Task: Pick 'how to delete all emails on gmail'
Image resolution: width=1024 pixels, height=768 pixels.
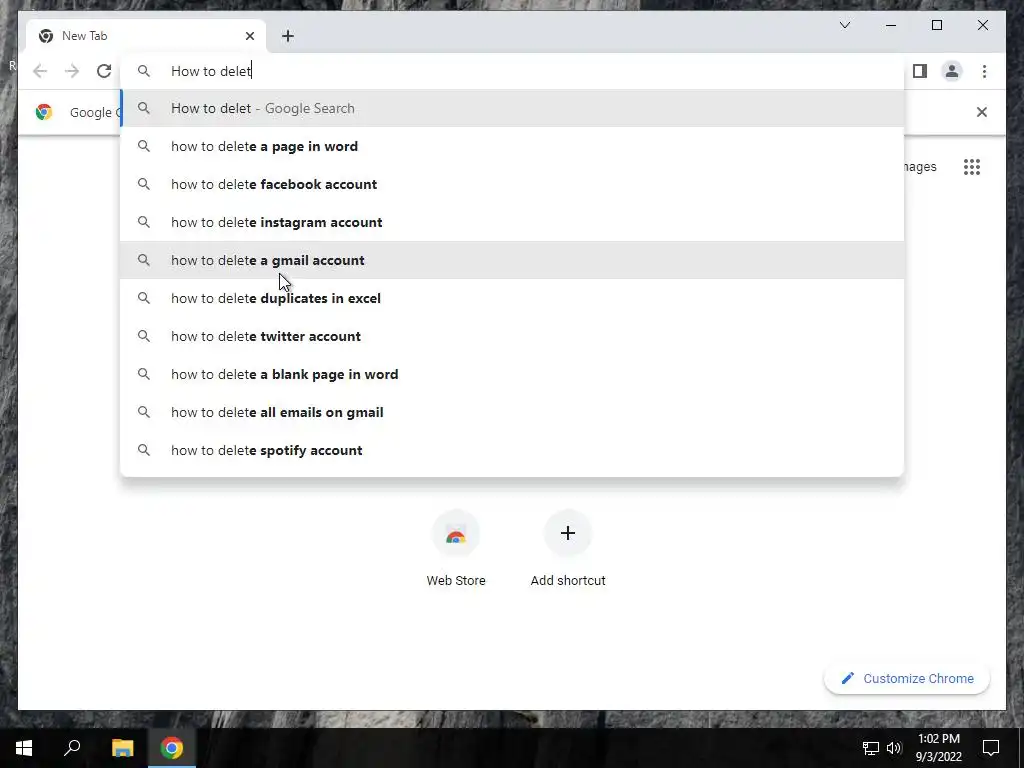Action: tap(512, 412)
